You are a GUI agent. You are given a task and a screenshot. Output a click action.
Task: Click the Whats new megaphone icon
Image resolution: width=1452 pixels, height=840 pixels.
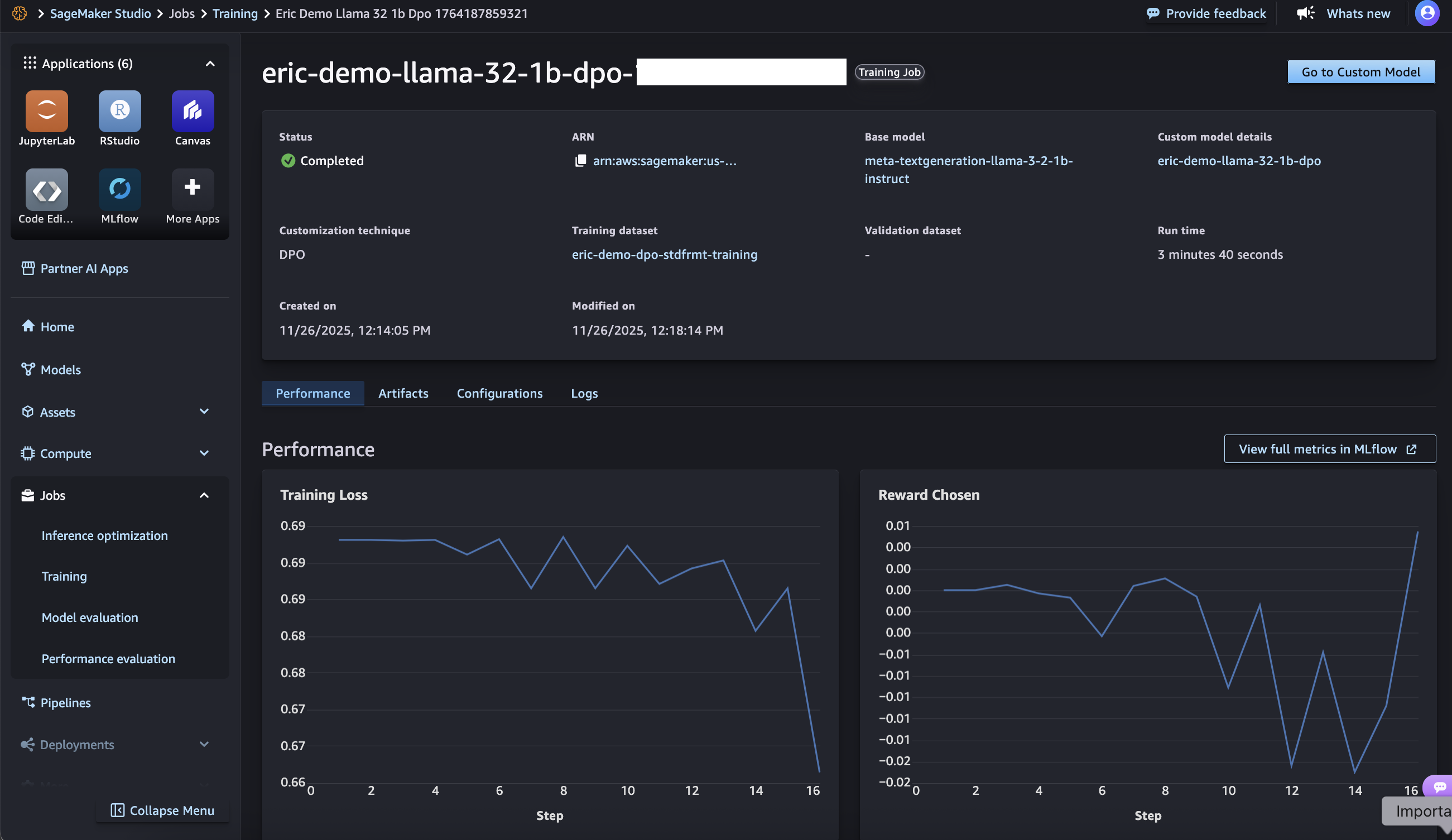coord(1306,13)
